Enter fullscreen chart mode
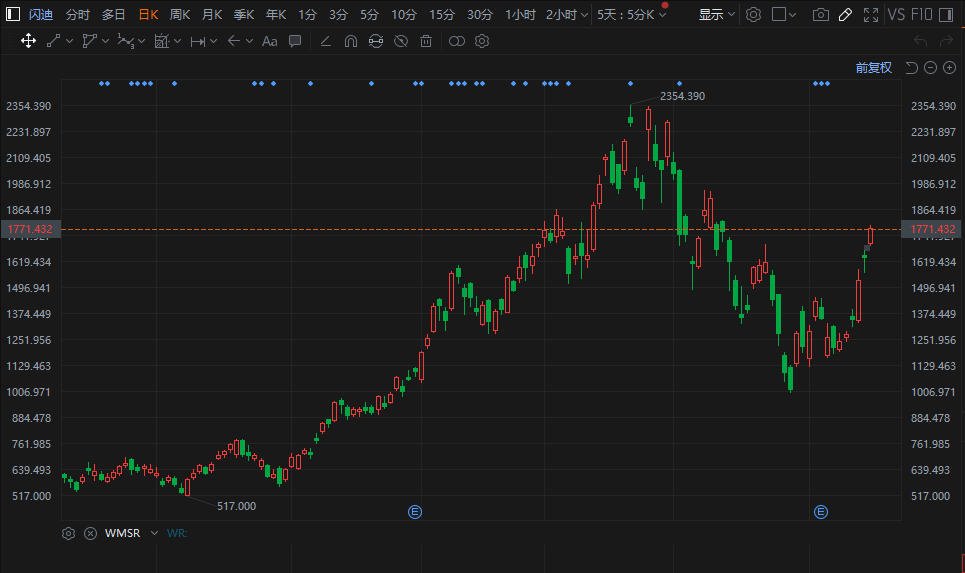The width and height of the screenshot is (965, 573). click(871, 14)
